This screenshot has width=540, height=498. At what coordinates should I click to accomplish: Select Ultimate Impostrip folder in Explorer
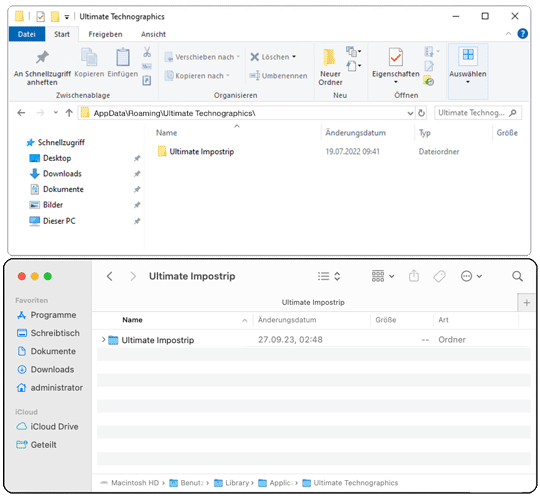[x=195, y=152]
